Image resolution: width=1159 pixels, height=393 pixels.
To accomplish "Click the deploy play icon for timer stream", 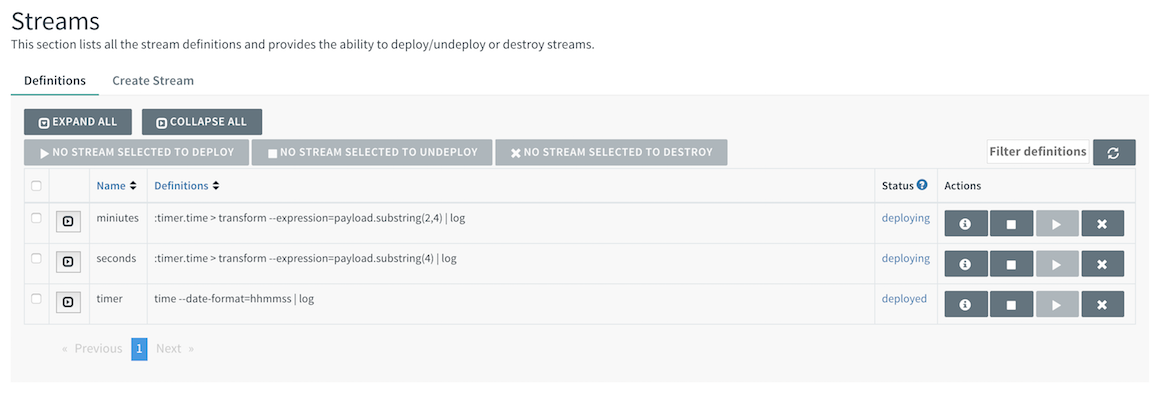I will pos(1056,304).
